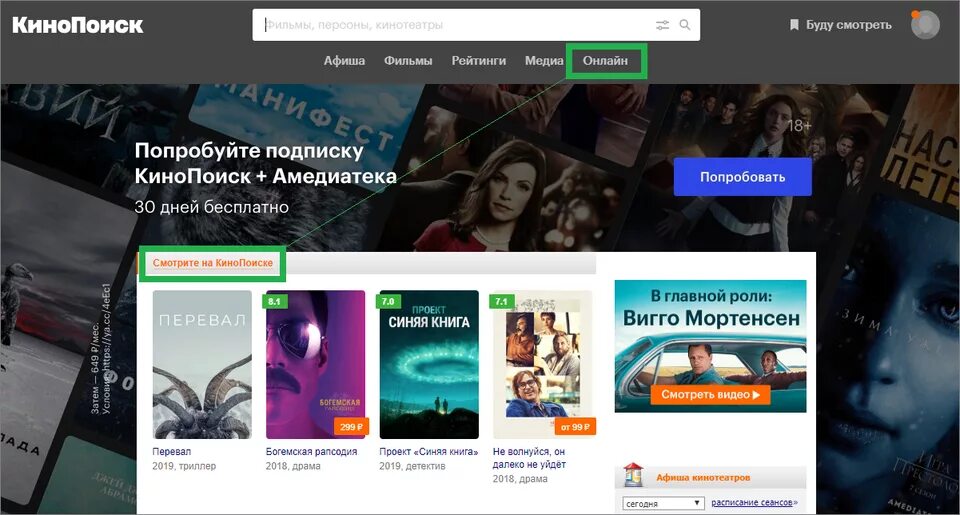Screen dimensions: 960x515
Task: Click the 2018, драма caption under Богемская рапсодия
Action: [293, 466]
